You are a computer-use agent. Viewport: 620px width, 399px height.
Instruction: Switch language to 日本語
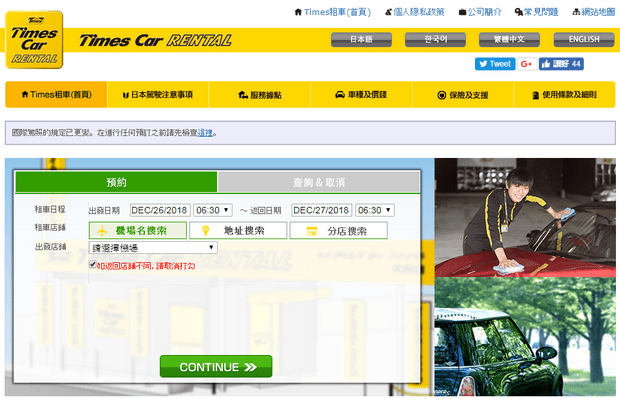361,39
